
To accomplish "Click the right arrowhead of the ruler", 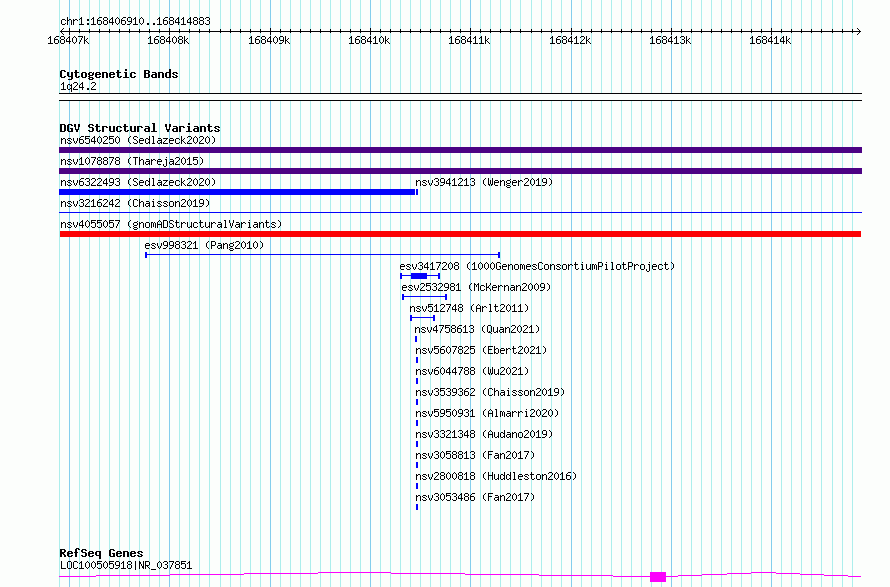I will tap(859, 31).
